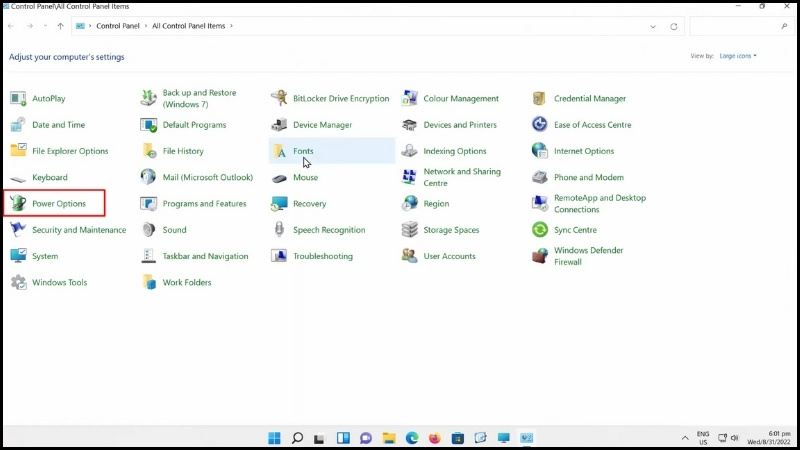This screenshot has height=450, width=800.
Task: Click the System monitor icon
Action: click(18, 256)
